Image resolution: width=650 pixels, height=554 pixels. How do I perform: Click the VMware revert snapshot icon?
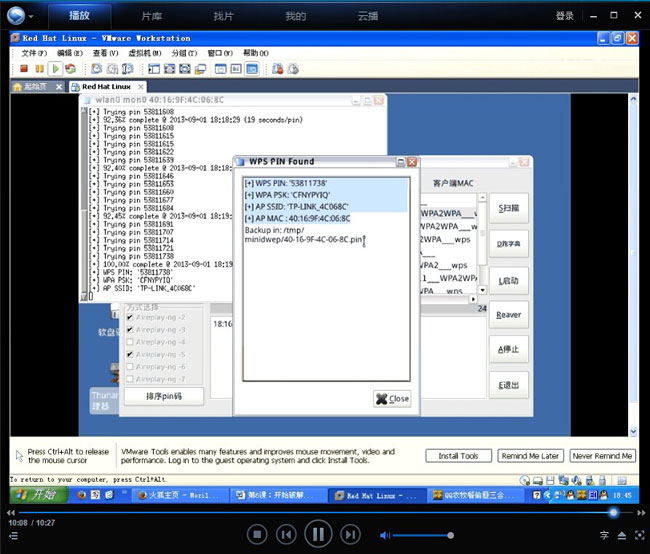coord(112,69)
